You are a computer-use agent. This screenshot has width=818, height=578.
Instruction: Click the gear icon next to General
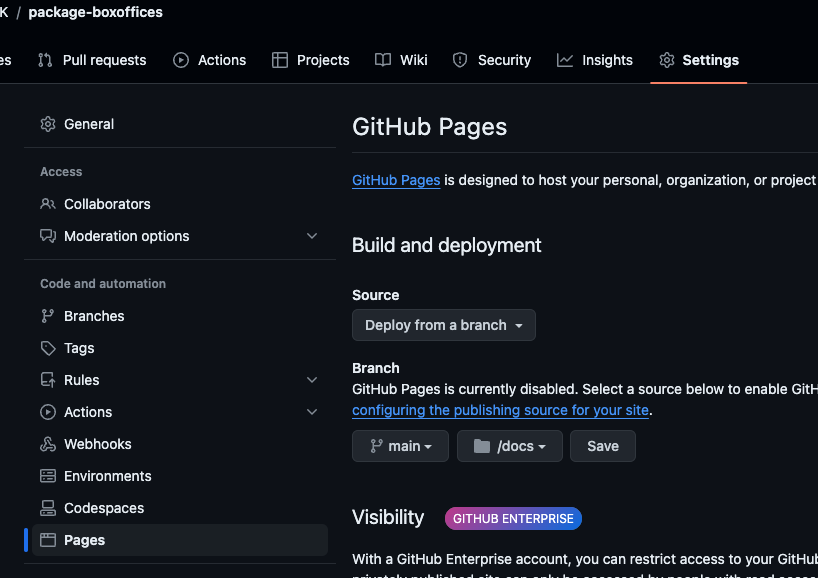(x=48, y=124)
